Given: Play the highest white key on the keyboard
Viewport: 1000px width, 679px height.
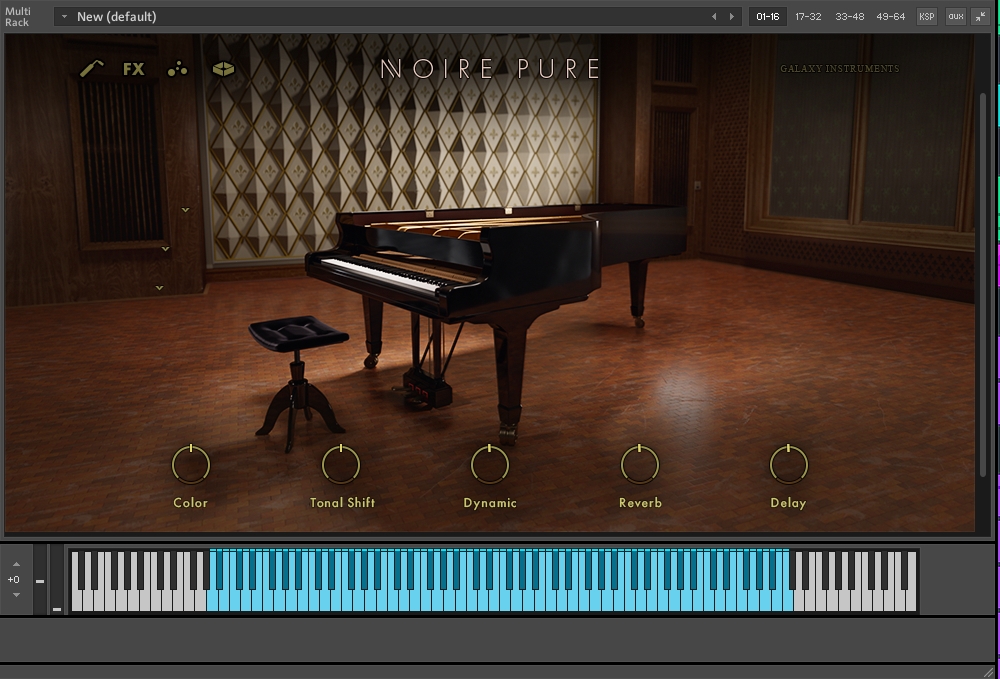Looking at the screenshot, I should pyautogui.click(x=911, y=601).
